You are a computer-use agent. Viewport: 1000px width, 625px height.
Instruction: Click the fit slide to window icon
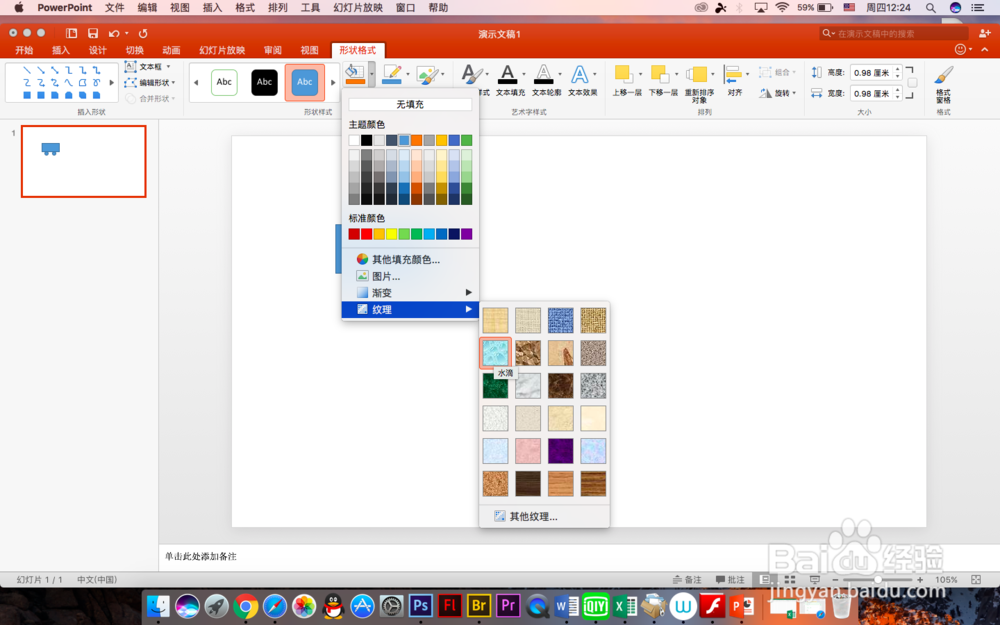pos(976,580)
